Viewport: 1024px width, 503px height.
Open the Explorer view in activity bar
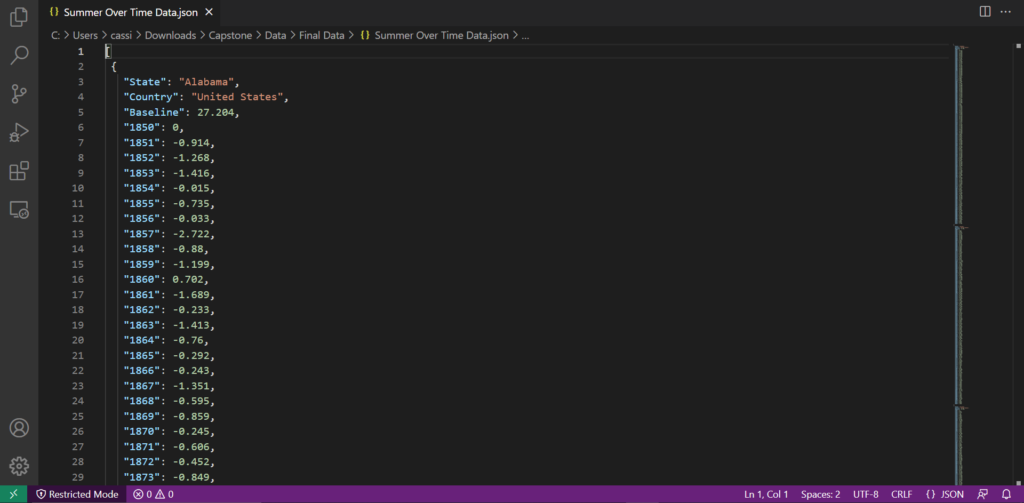pyautogui.click(x=19, y=18)
